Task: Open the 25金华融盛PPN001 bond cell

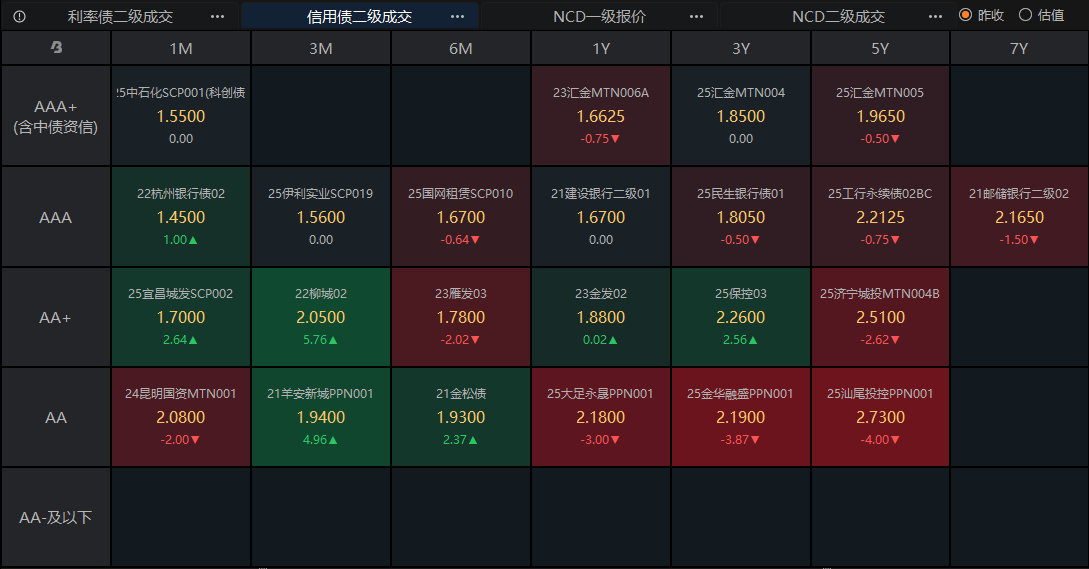Action: (740, 417)
